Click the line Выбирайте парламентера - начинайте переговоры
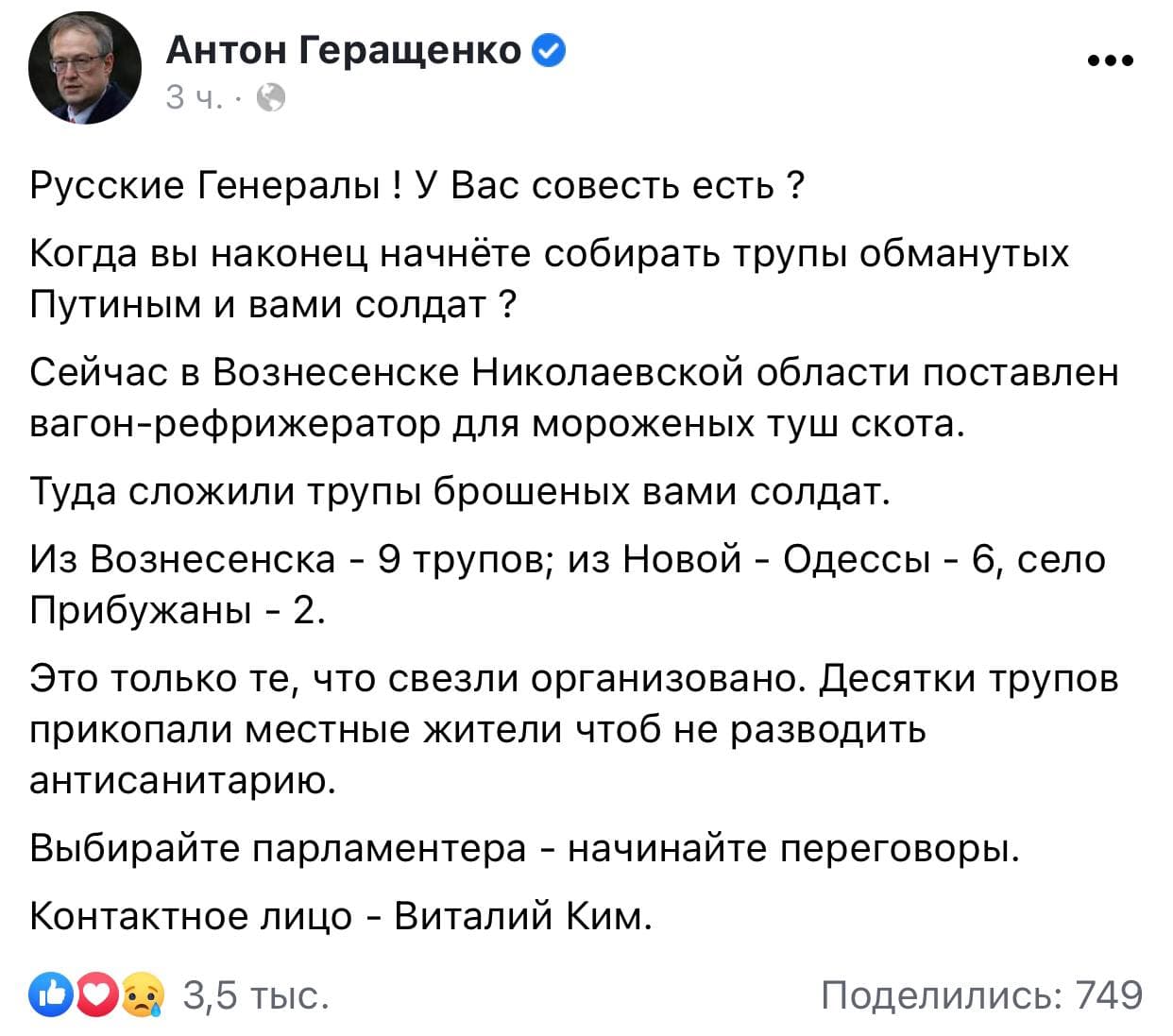The width and height of the screenshot is (1173, 1036). [525, 849]
